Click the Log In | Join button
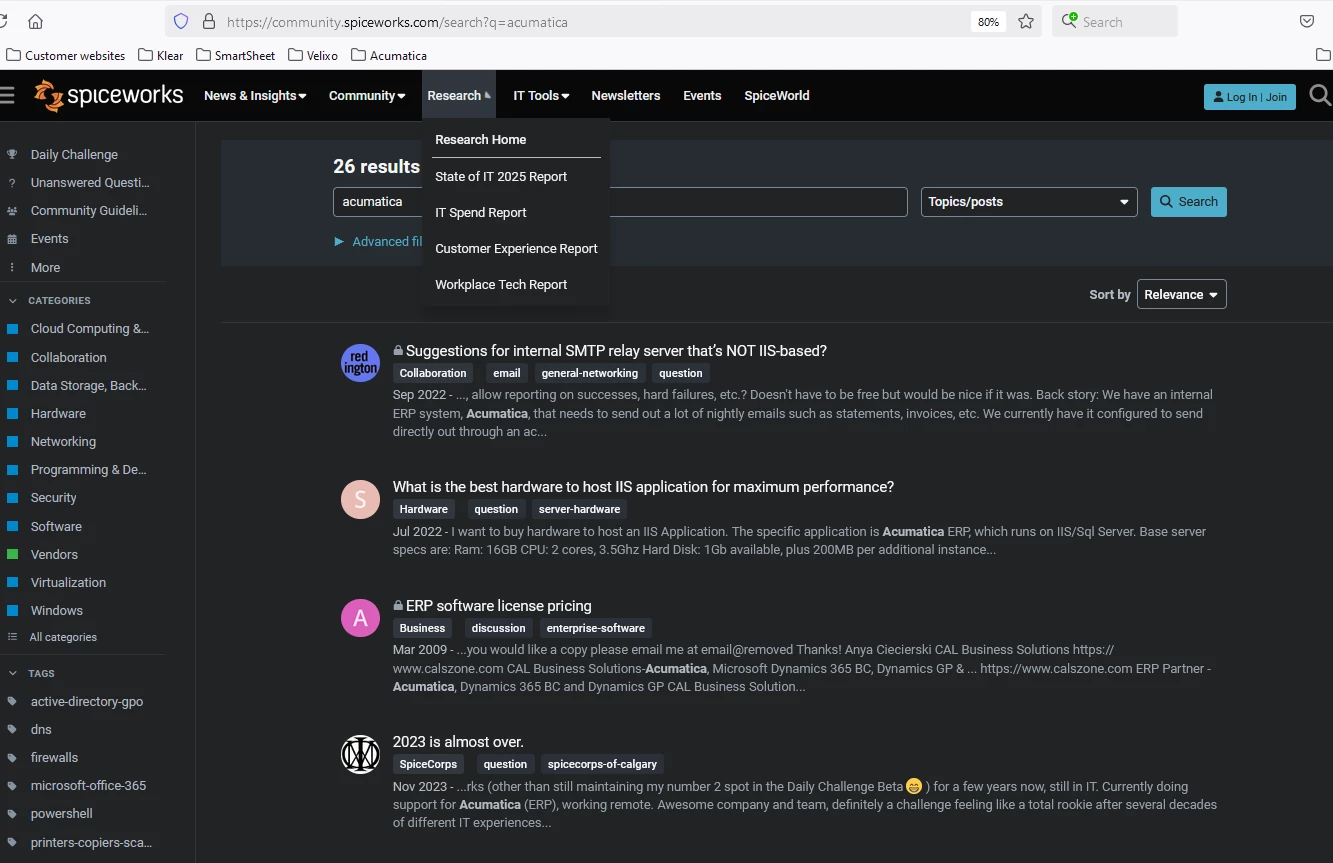Screen dimensions: 1333x863 (1249, 97)
